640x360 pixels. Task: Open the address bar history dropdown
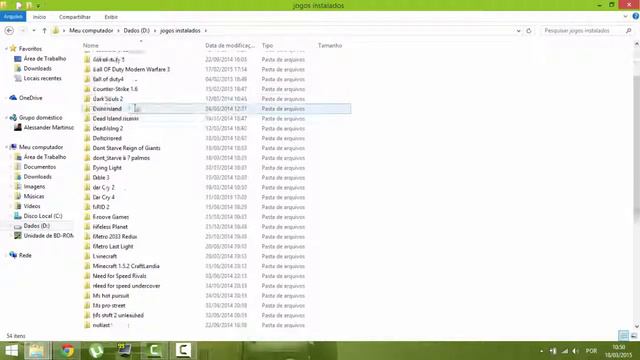click(518, 31)
